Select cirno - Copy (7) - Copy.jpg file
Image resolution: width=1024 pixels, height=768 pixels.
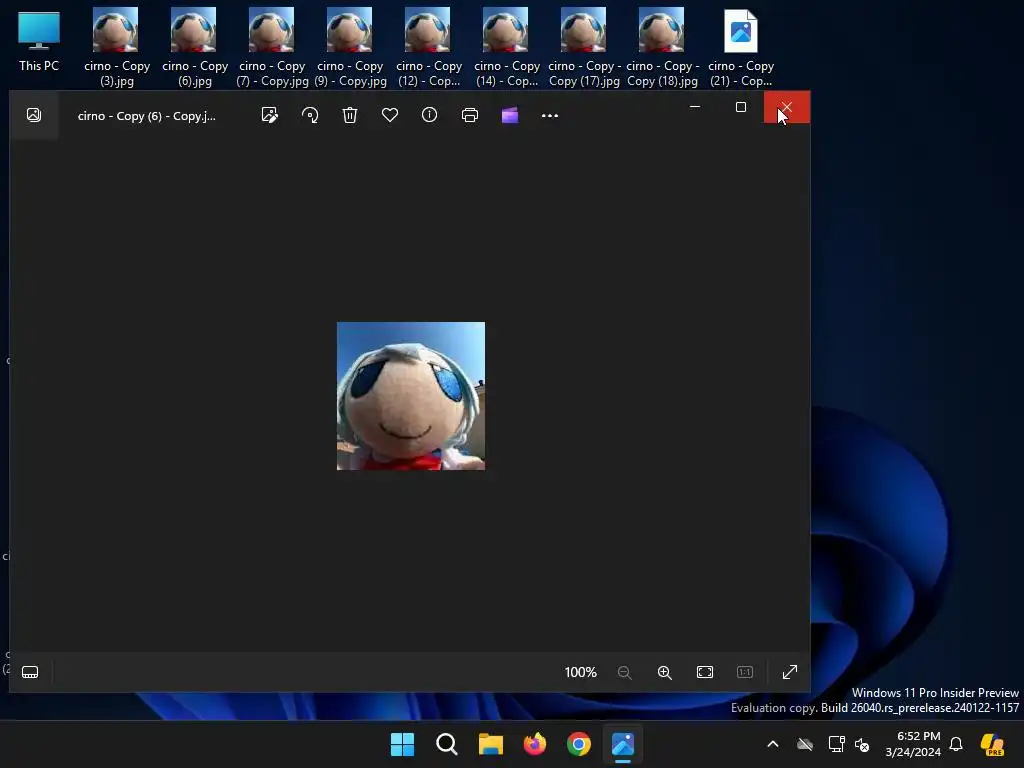[272, 47]
